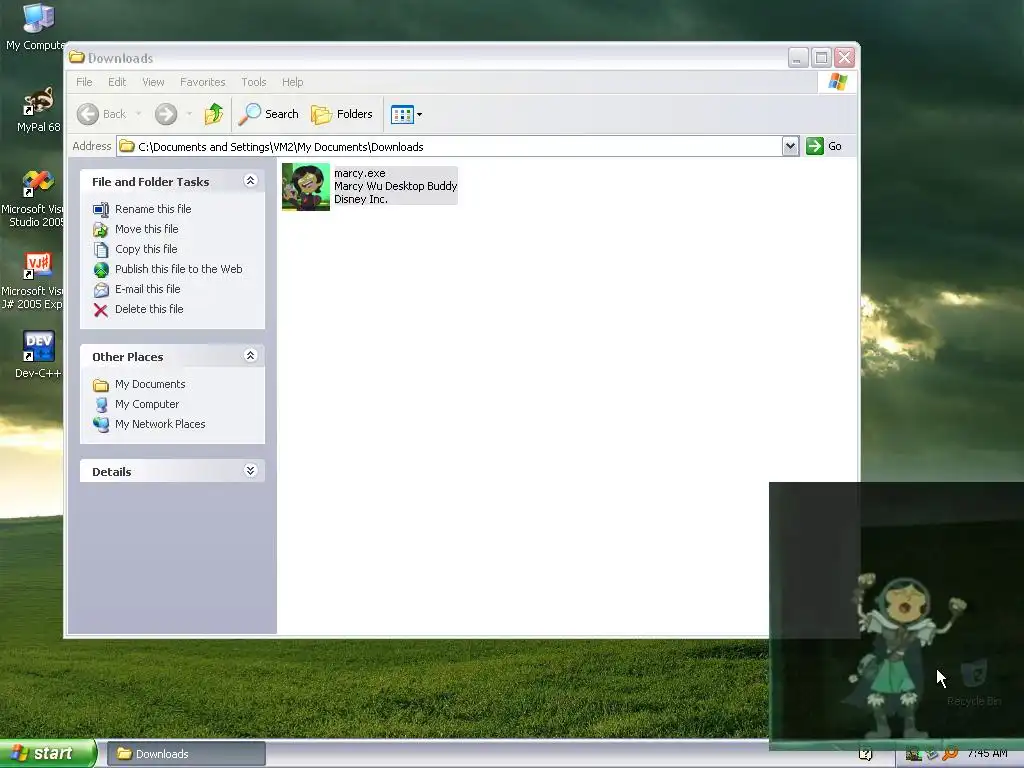Collapse the File and Folder Tasks panel
Viewport: 1024px width, 768px height.
[x=250, y=181]
